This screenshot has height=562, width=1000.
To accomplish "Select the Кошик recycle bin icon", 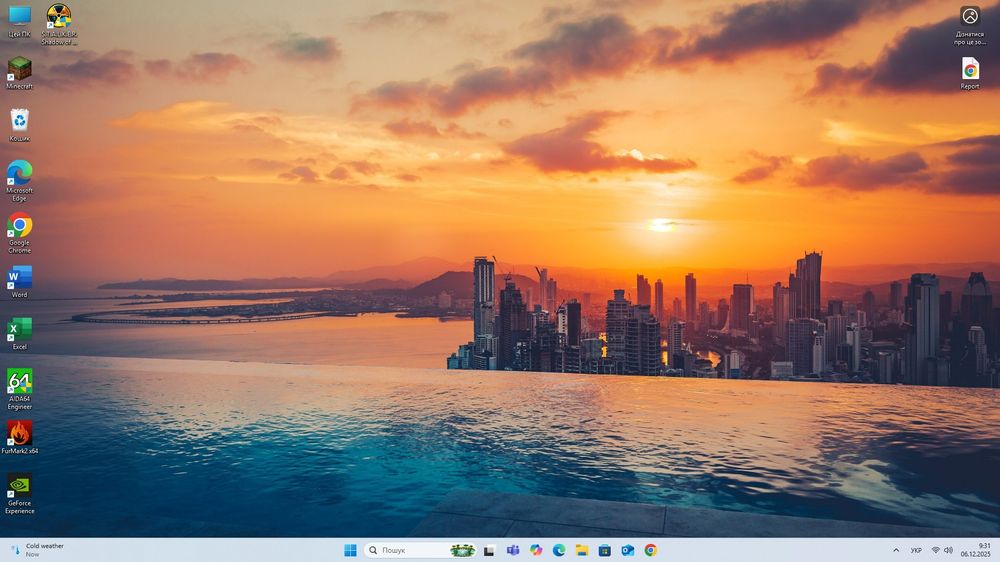I will pos(19,125).
